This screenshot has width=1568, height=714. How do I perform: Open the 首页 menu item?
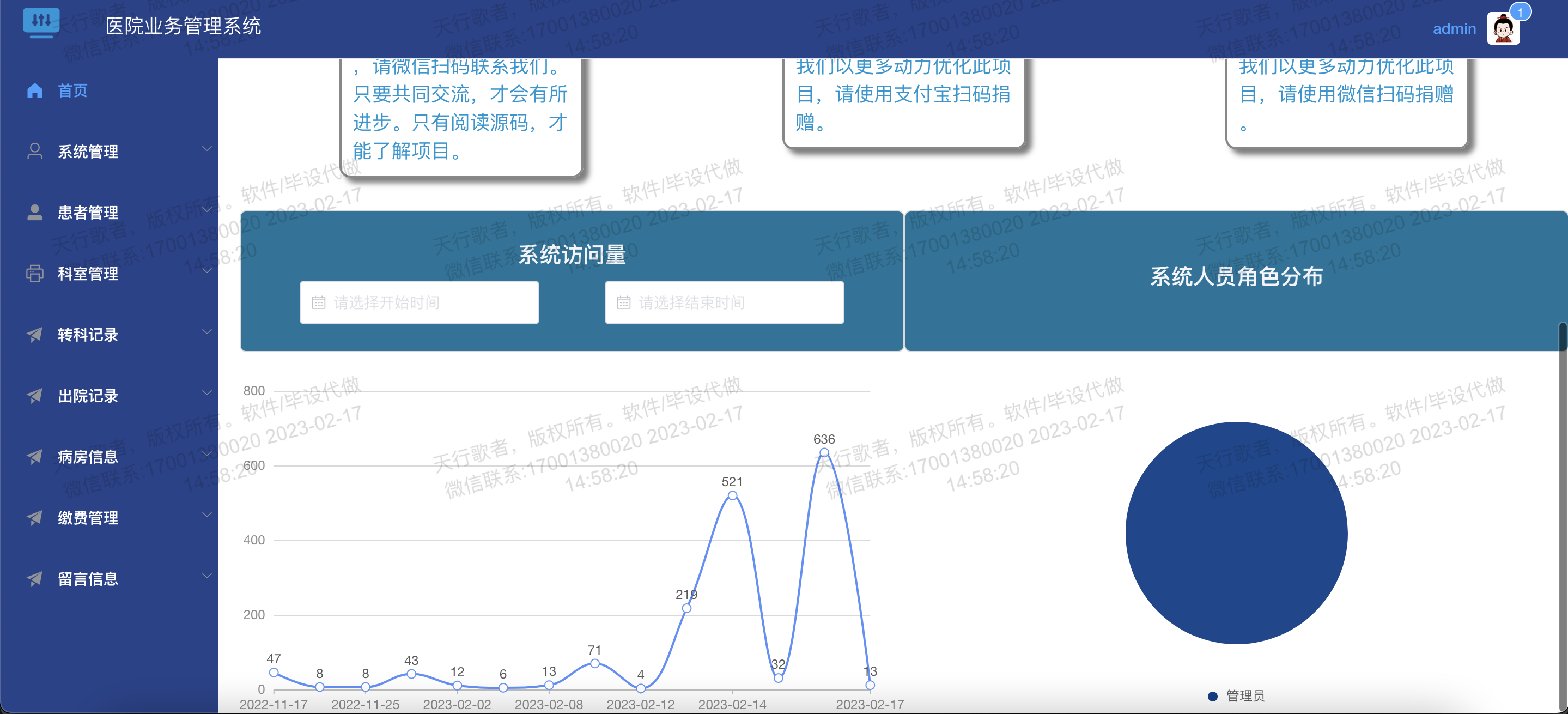(x=73, y=90)
